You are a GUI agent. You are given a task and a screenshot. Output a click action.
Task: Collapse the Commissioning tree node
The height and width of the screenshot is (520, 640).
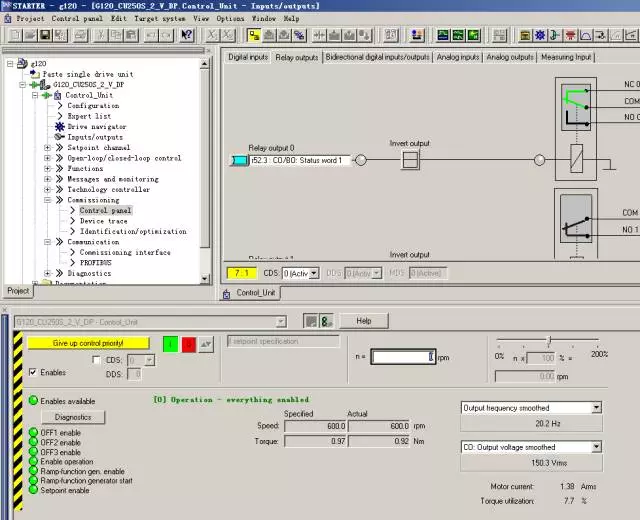[x=46, y=200]
